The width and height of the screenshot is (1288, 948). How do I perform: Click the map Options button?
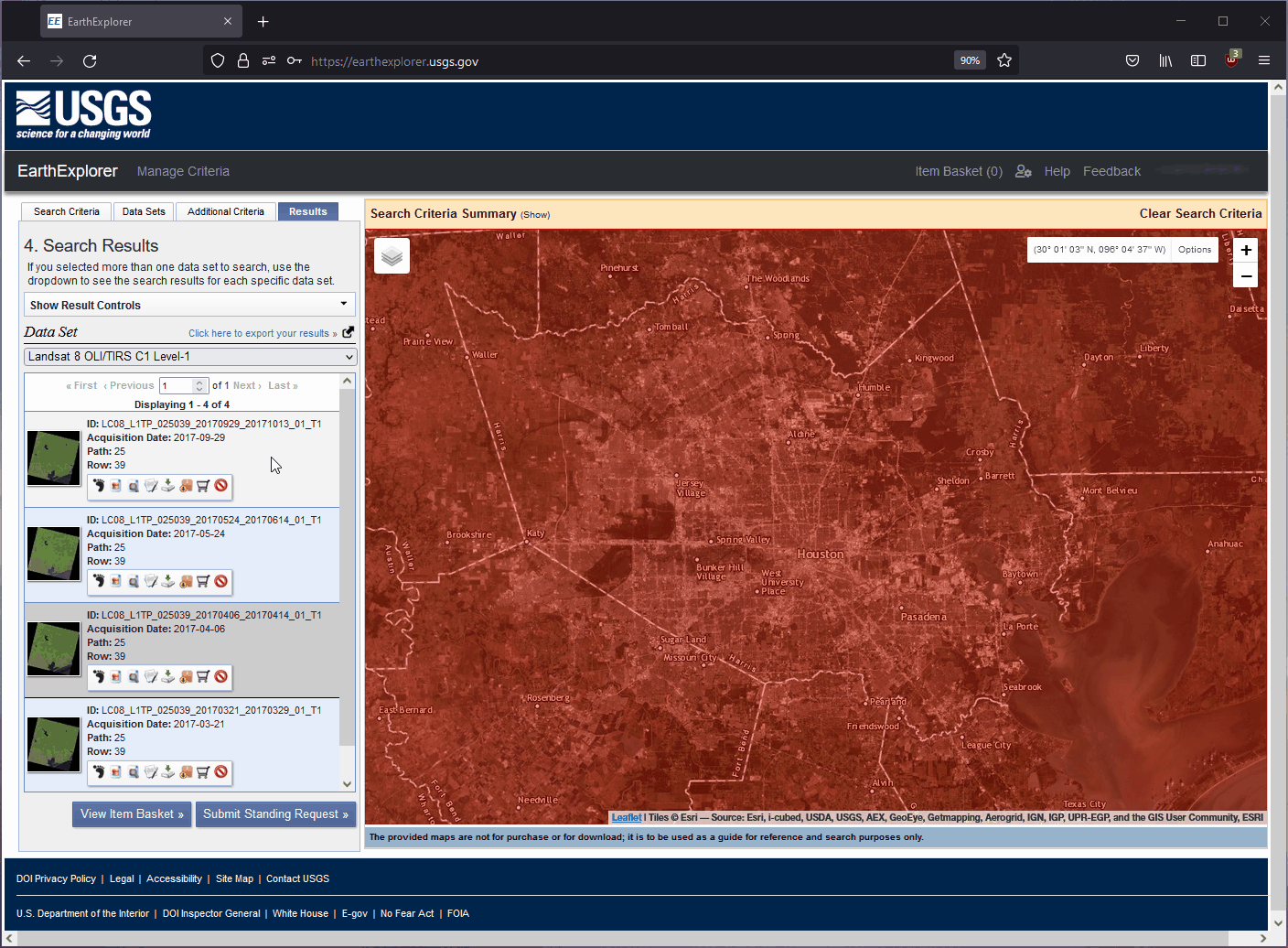1194,249
